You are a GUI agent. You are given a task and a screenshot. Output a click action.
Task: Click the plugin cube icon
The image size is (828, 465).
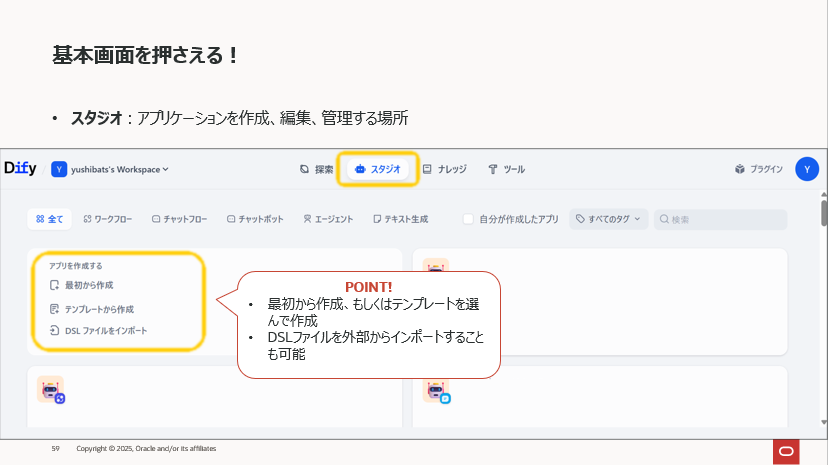click(740, 169)
